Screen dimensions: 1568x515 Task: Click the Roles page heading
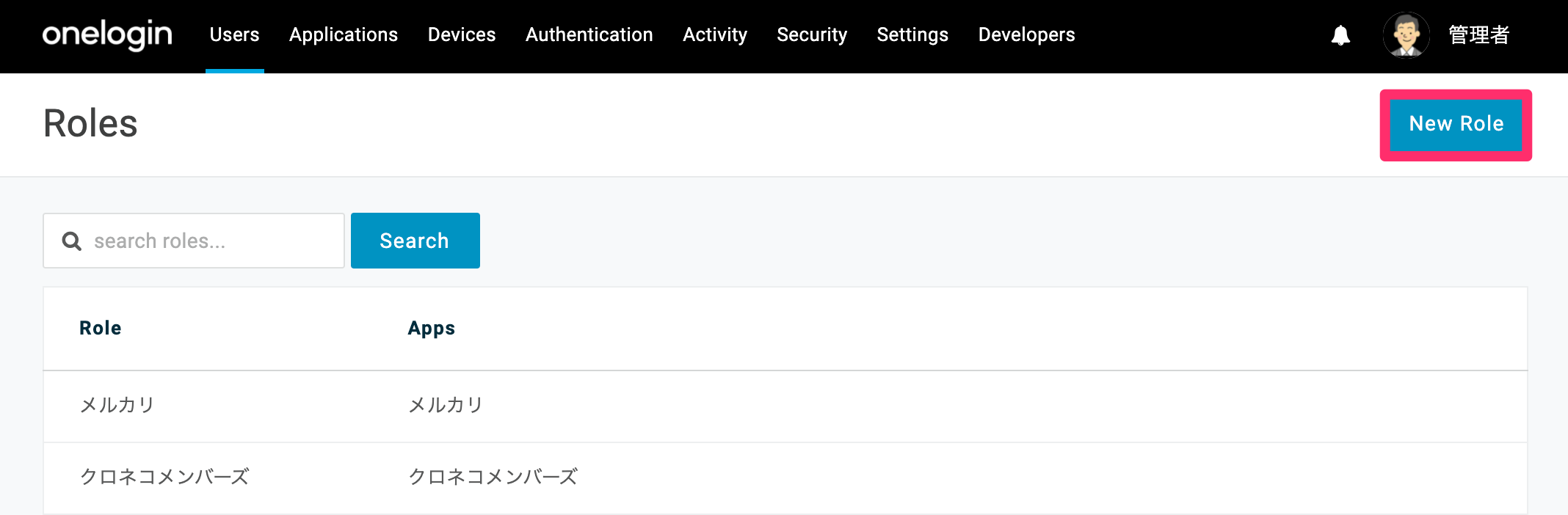click(x=90, y=123)
